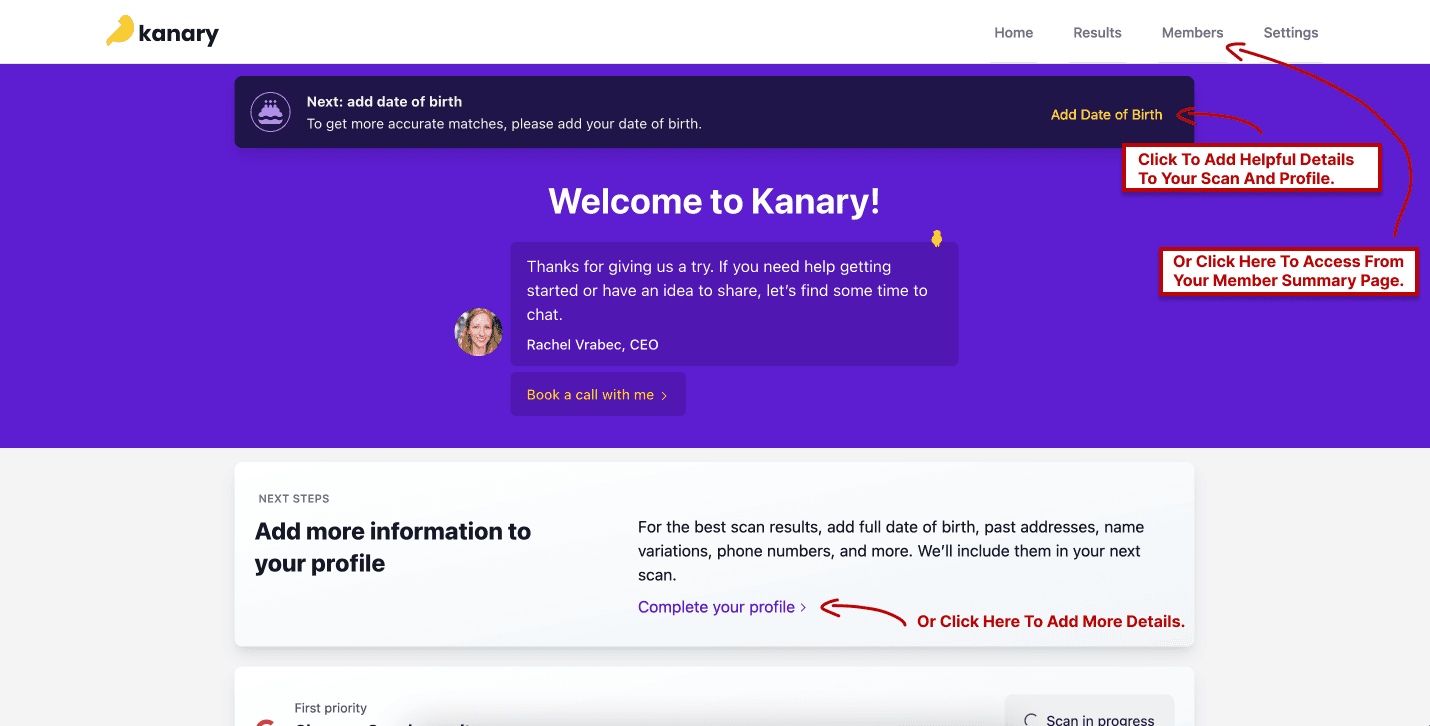This screenshot has height=726, width=1430.
Task: Click the kanary wordmark text
Action: click(178, 34)
